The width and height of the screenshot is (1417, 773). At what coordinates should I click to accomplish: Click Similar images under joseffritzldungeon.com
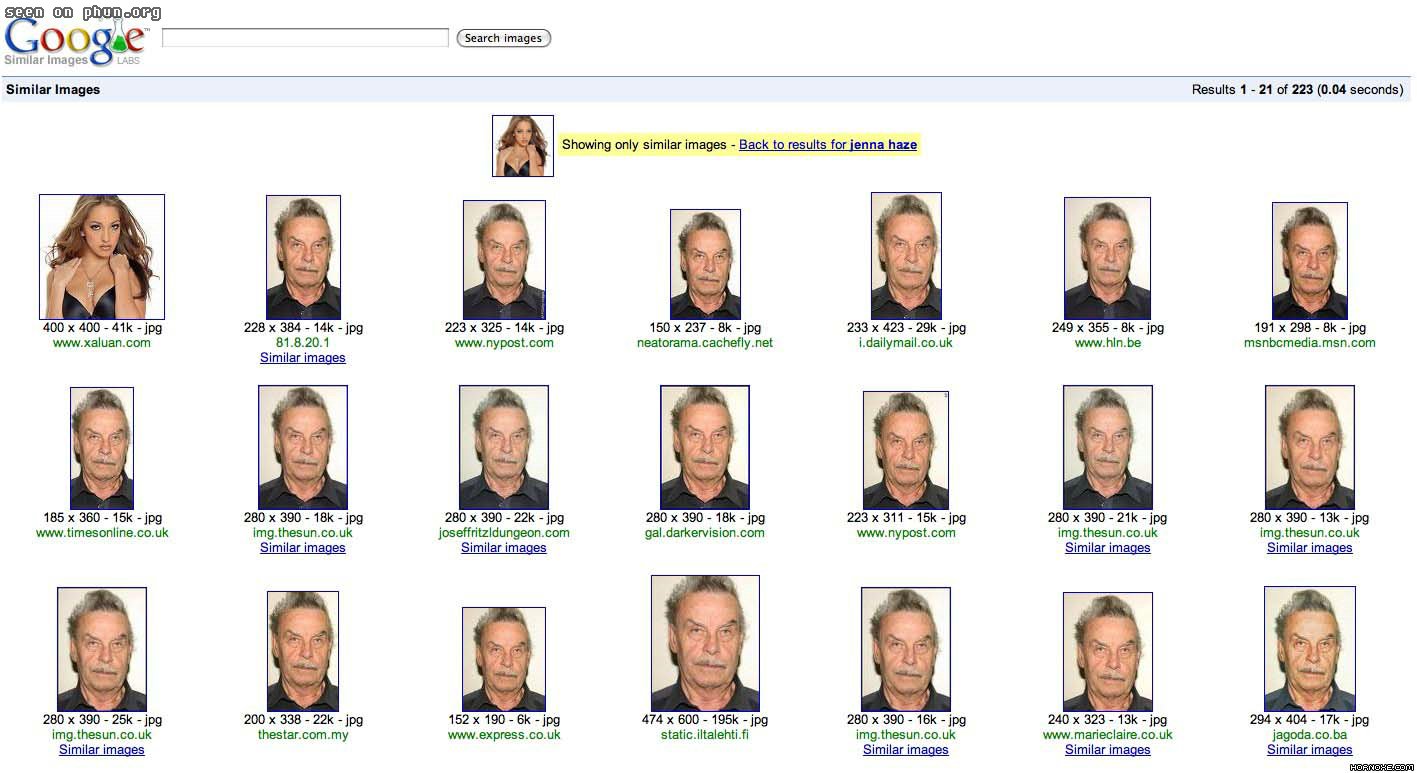pos(504,548)
